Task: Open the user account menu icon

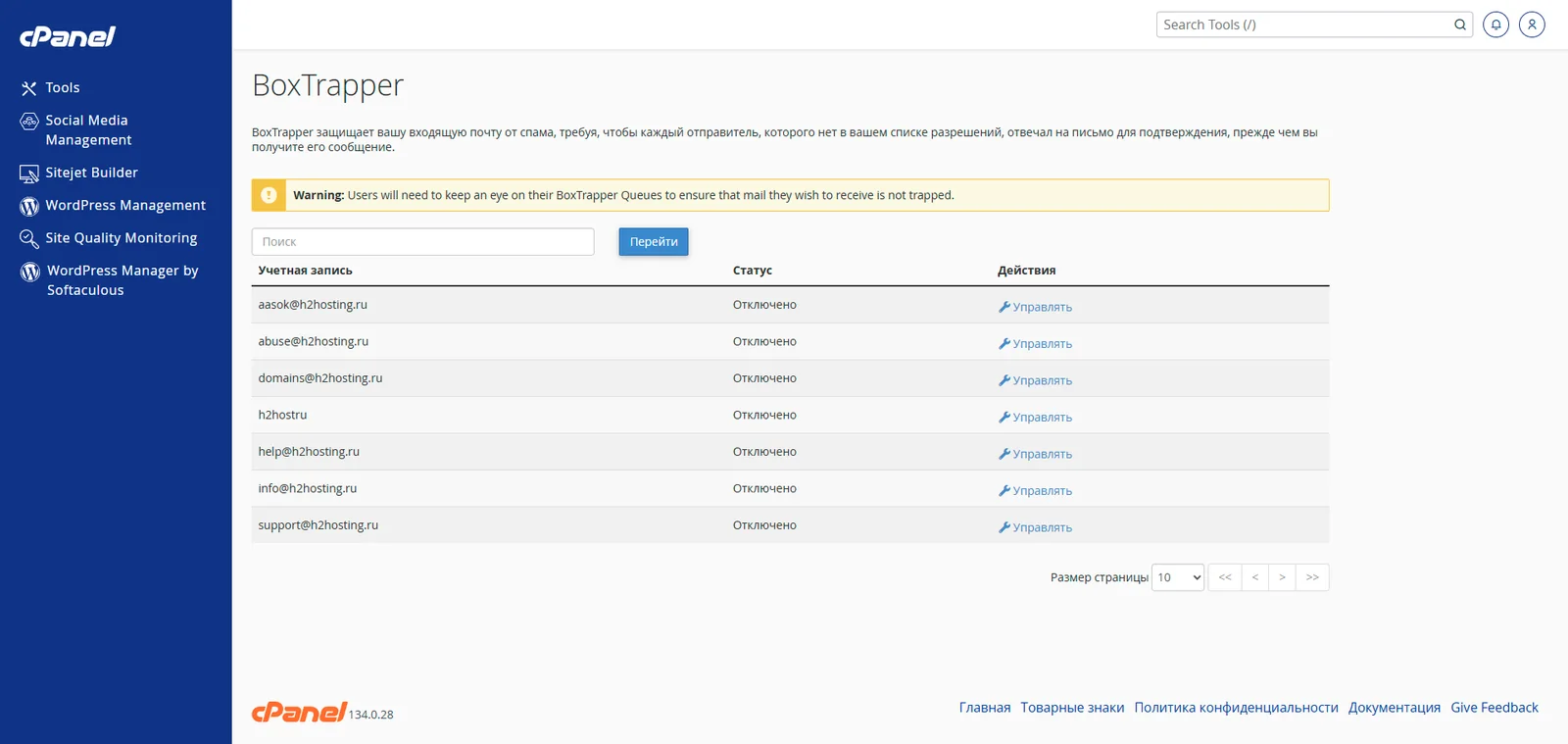Action: pyautogui.click(x=1532, y=25)
